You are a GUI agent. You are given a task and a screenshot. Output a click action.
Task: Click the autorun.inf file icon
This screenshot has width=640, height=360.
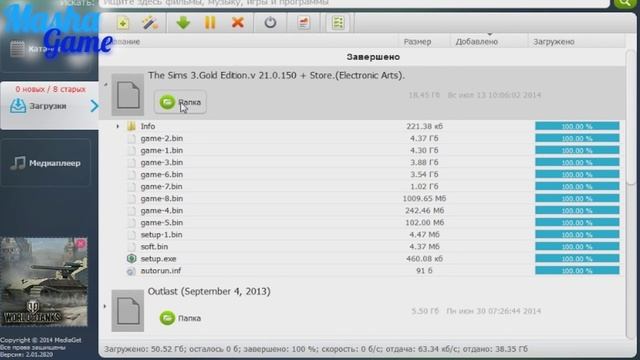click(131, 271)
